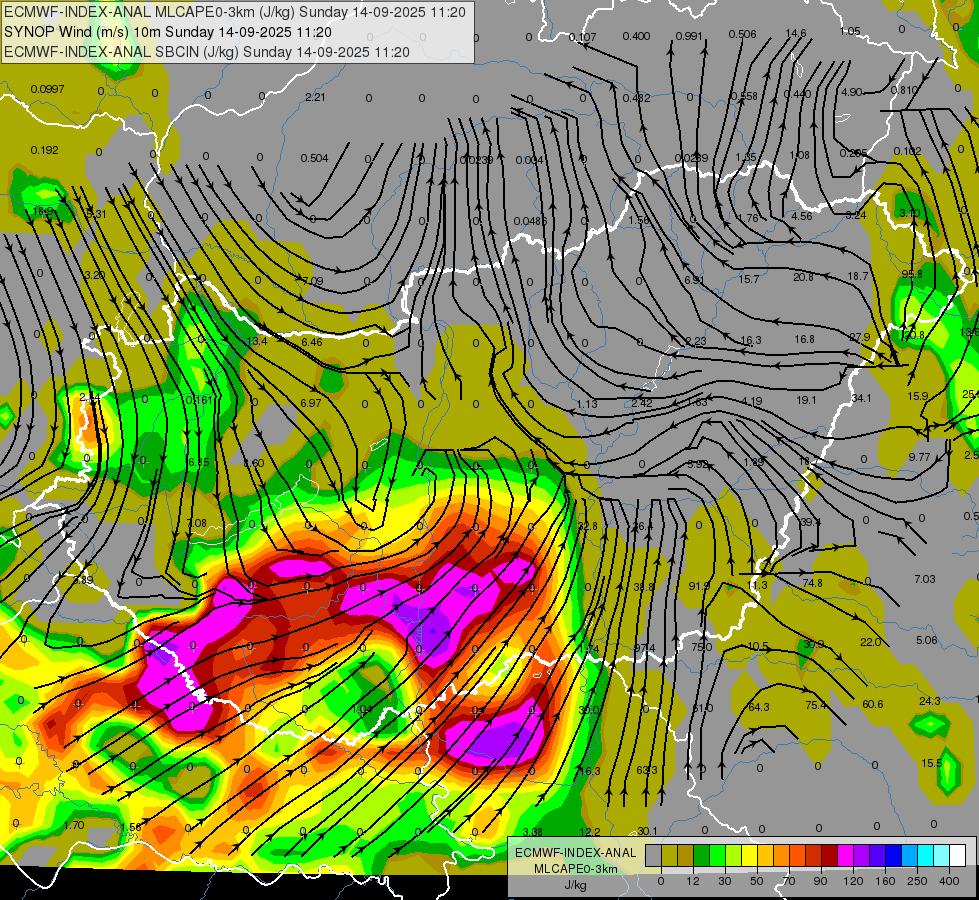Click the map value '9.77'
Viewport: 979px width, 900px height.
click(920, 457)
